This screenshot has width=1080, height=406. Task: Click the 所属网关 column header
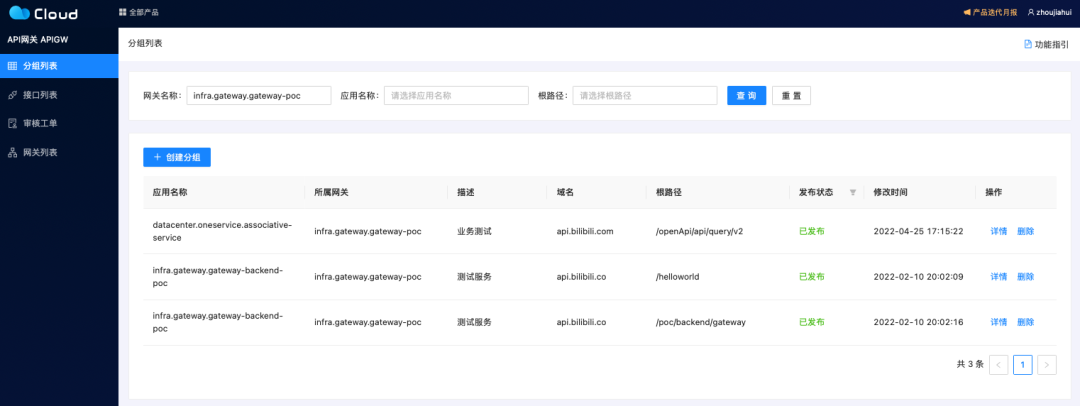331,192
